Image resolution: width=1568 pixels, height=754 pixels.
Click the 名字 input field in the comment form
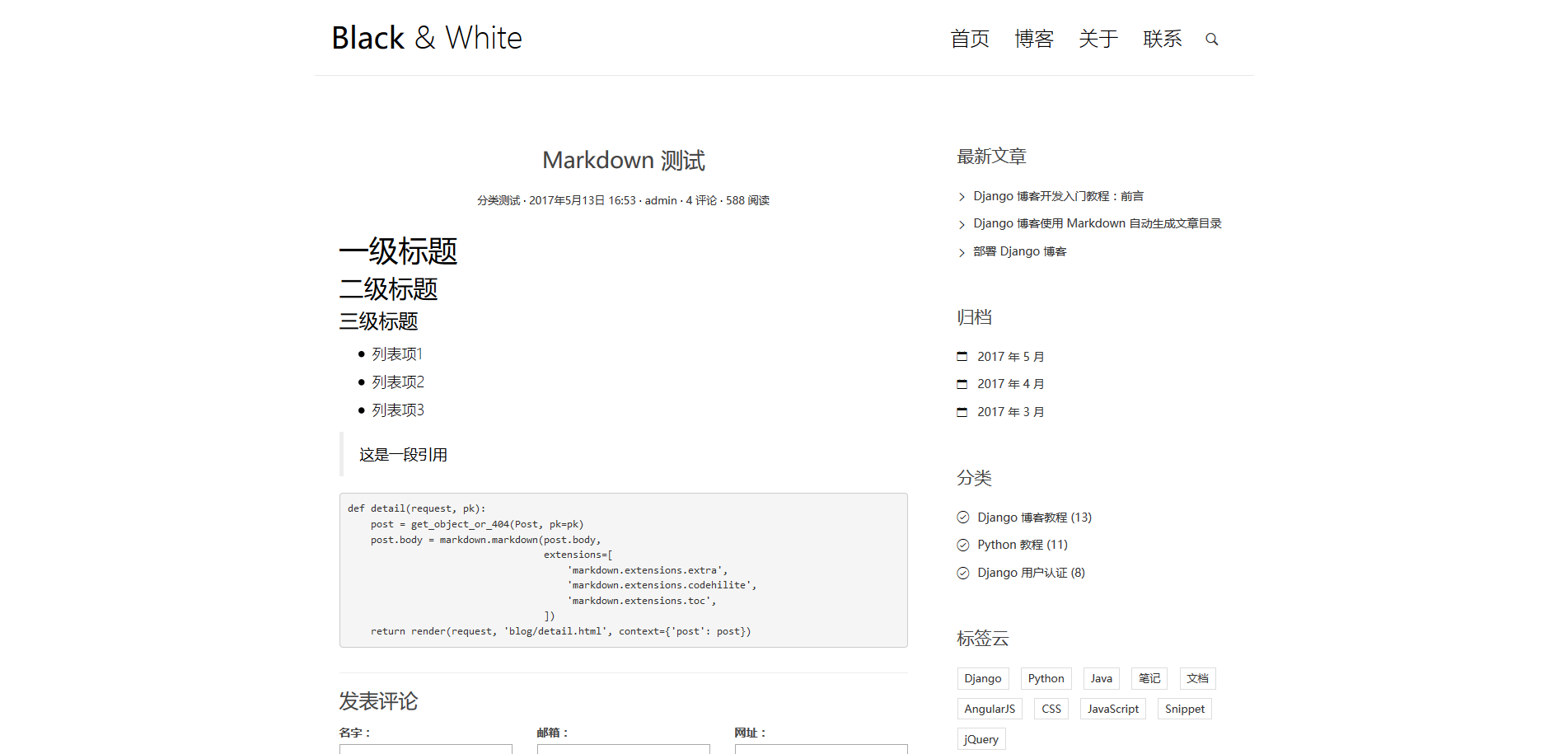click(x=425, y=750)
